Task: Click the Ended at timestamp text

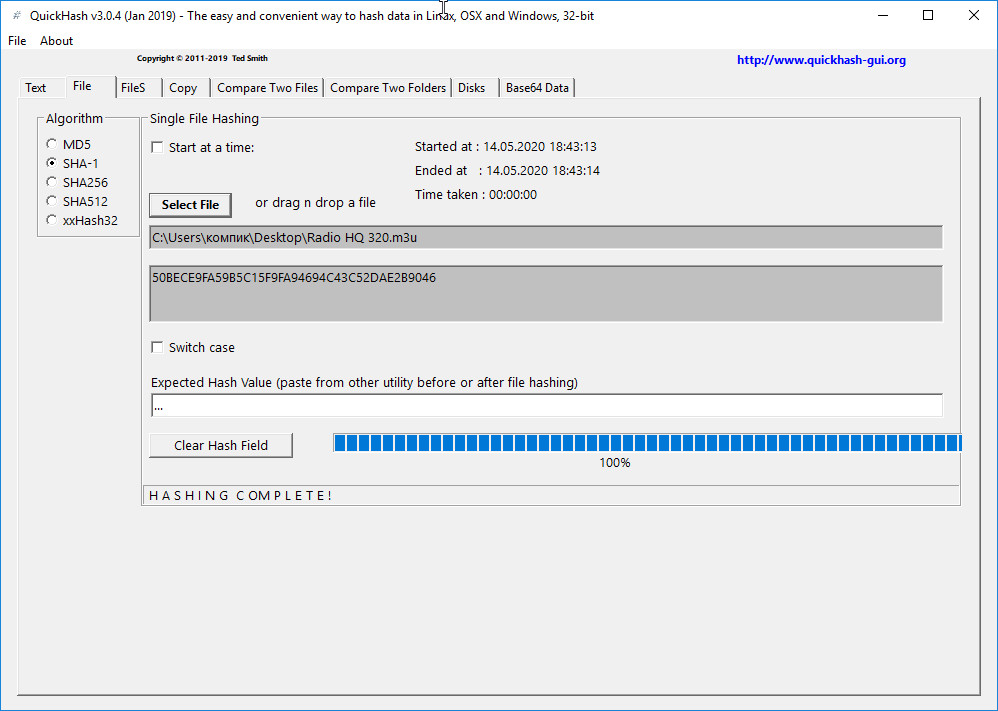Action: [x=507, y=171]
